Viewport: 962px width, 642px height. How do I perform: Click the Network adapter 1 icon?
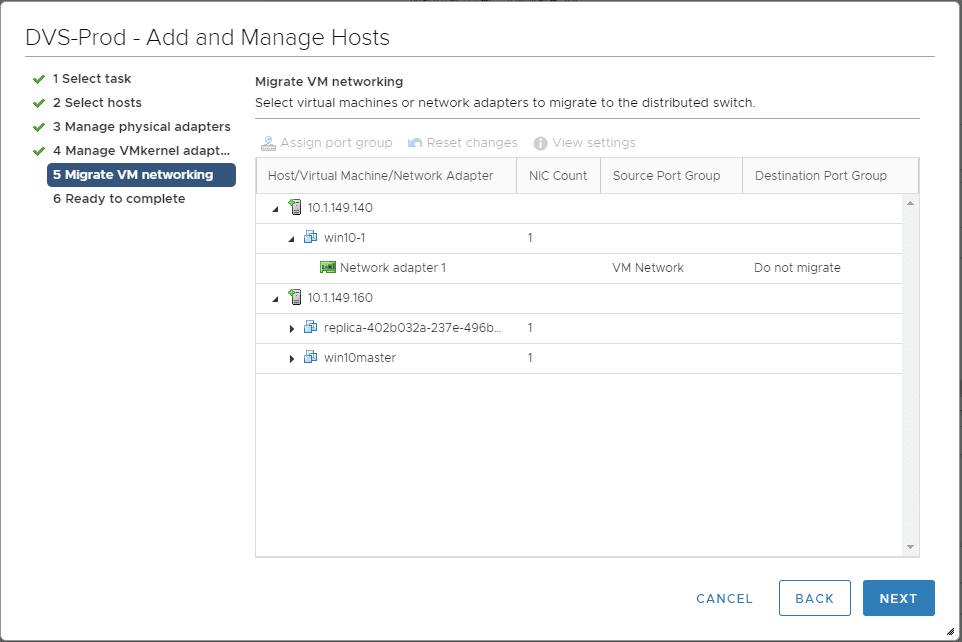[327, 267]
